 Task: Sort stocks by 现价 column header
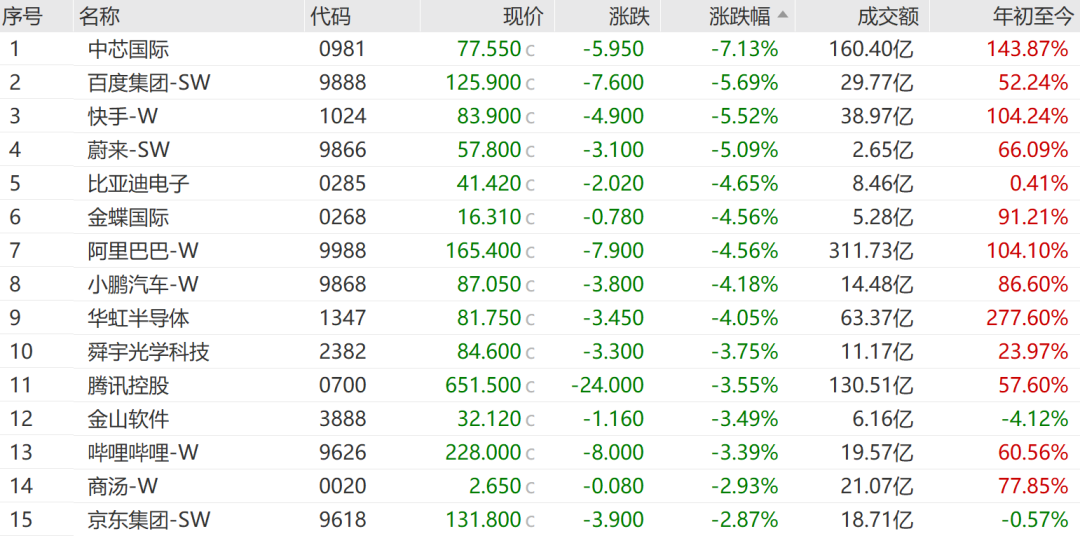click(x=523, y=15)
